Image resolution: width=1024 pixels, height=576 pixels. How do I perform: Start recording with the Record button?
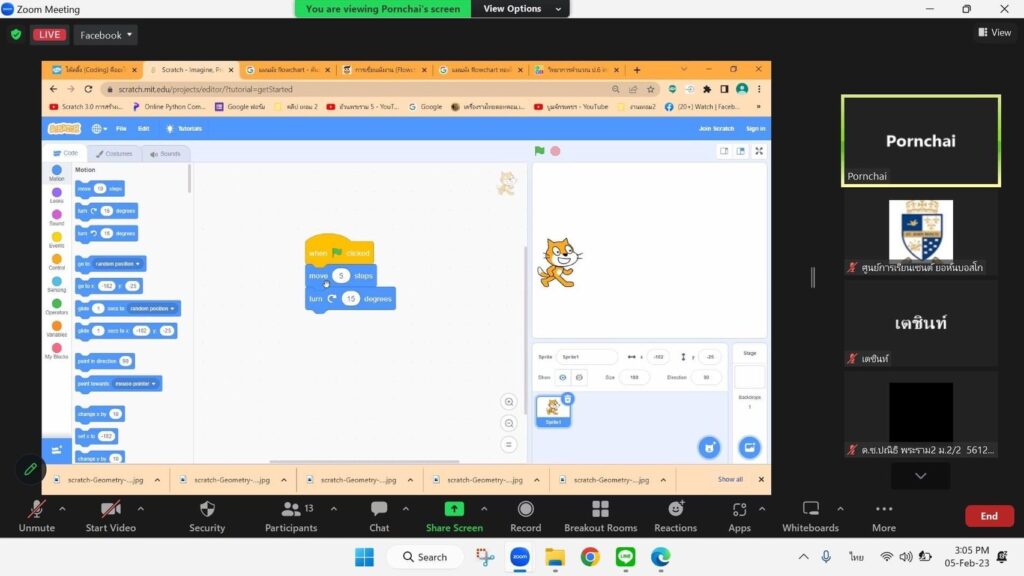[525, 516]
